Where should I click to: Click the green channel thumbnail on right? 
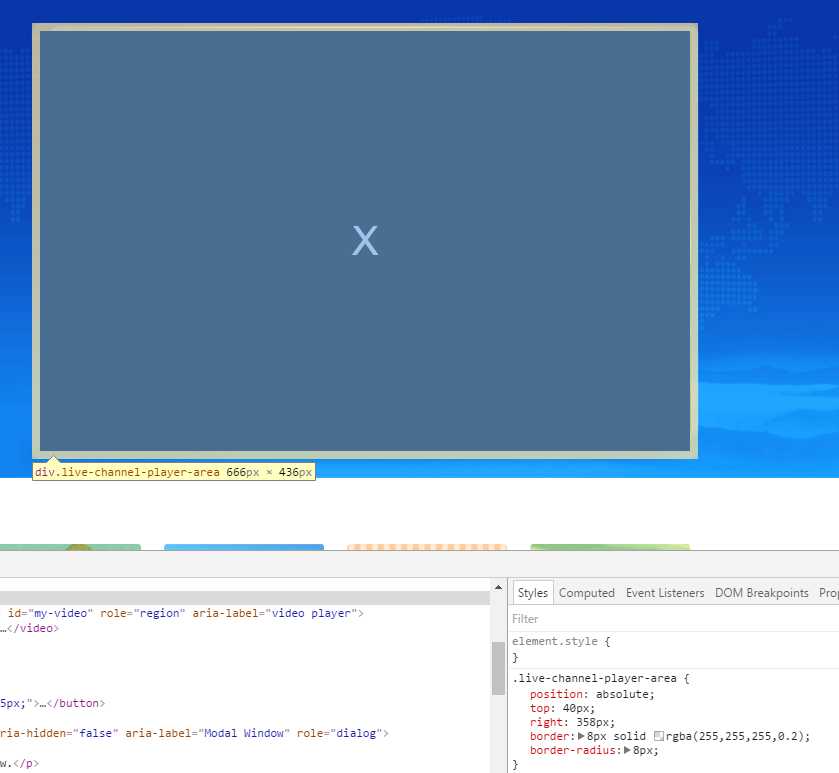(x=610, y=547)
